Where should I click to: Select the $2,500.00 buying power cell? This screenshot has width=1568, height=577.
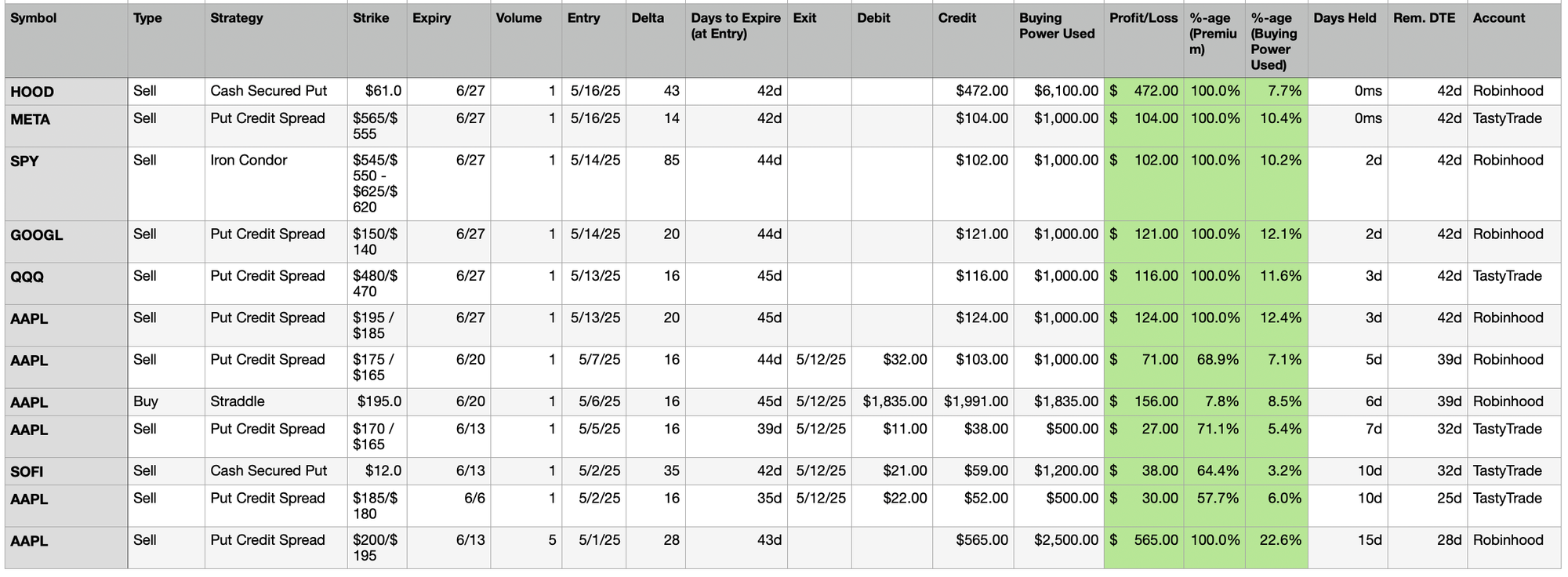coord(1058,547)
